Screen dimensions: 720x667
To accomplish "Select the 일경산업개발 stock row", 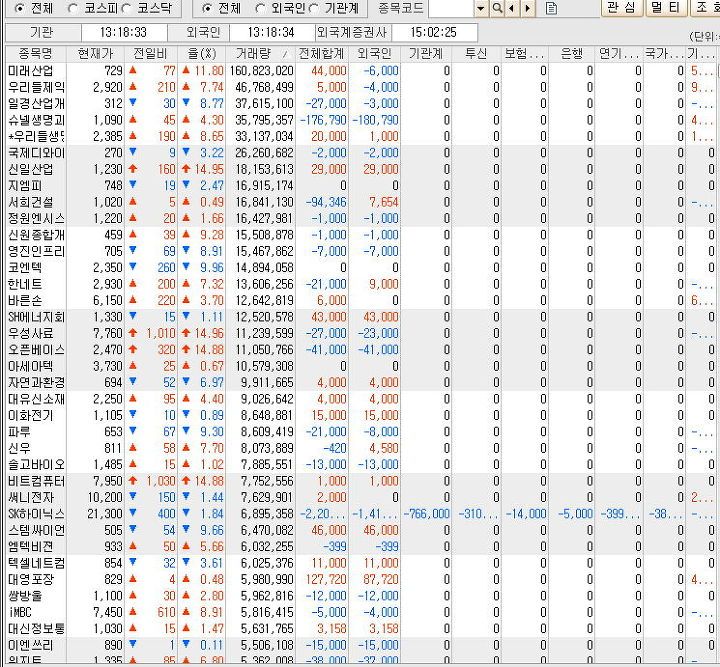I will coord(360,104).
